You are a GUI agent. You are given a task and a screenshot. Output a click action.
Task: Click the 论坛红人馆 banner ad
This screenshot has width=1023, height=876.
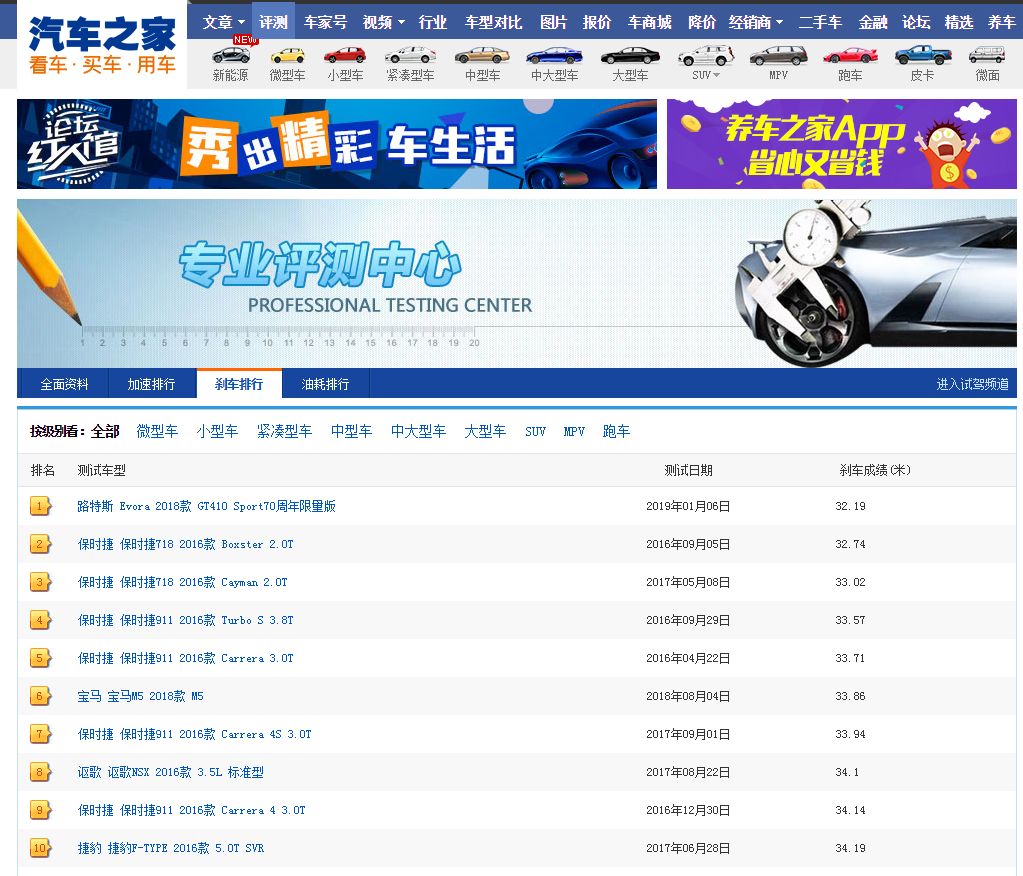point(337,144)
